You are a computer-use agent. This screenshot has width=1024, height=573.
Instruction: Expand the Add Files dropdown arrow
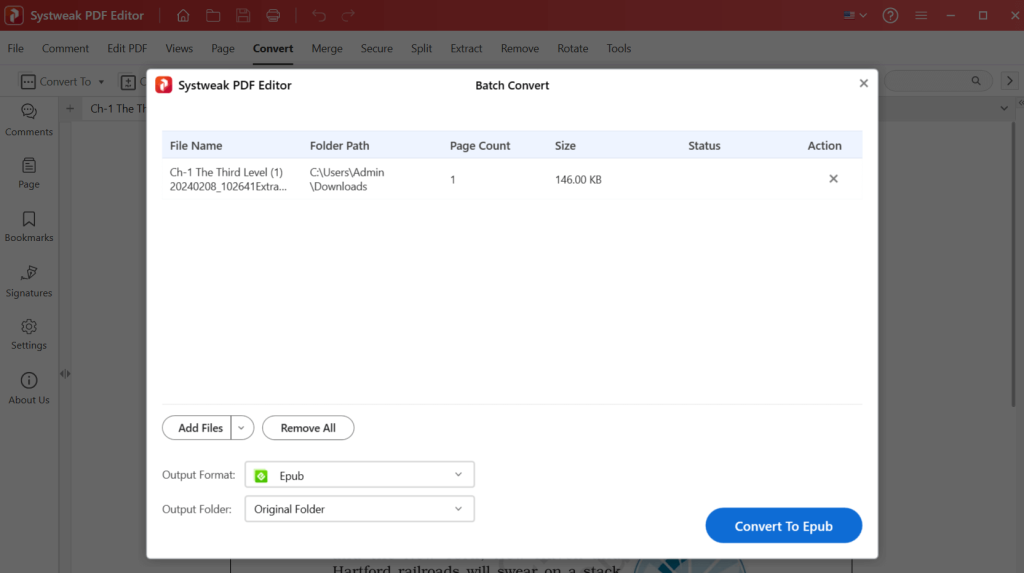(x=242, y=428)
